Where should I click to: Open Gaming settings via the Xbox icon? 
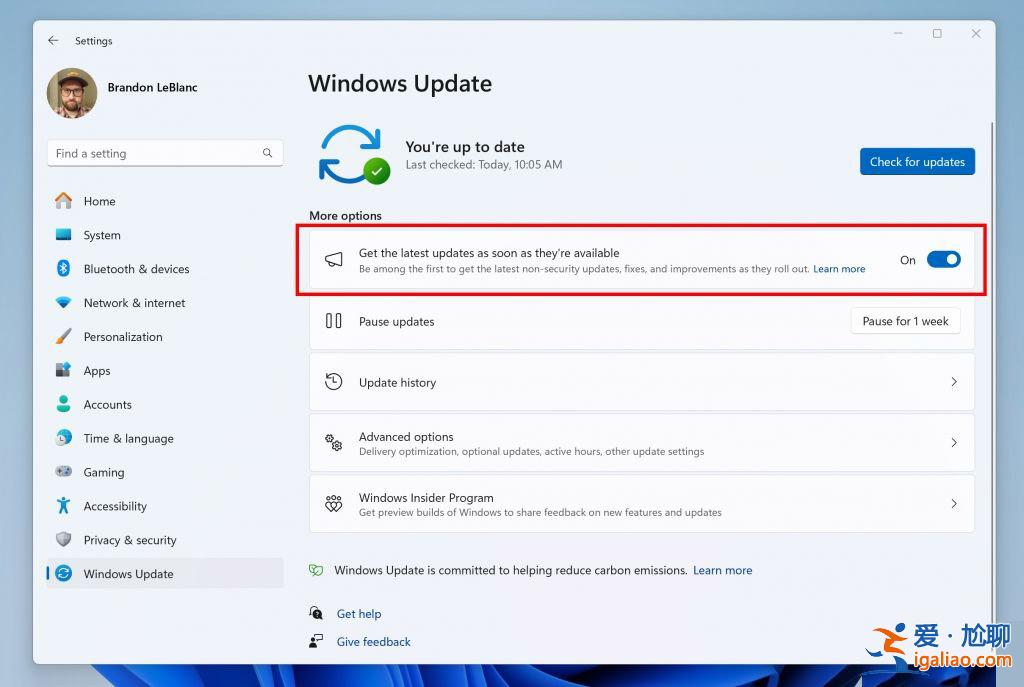coord(64,472)
